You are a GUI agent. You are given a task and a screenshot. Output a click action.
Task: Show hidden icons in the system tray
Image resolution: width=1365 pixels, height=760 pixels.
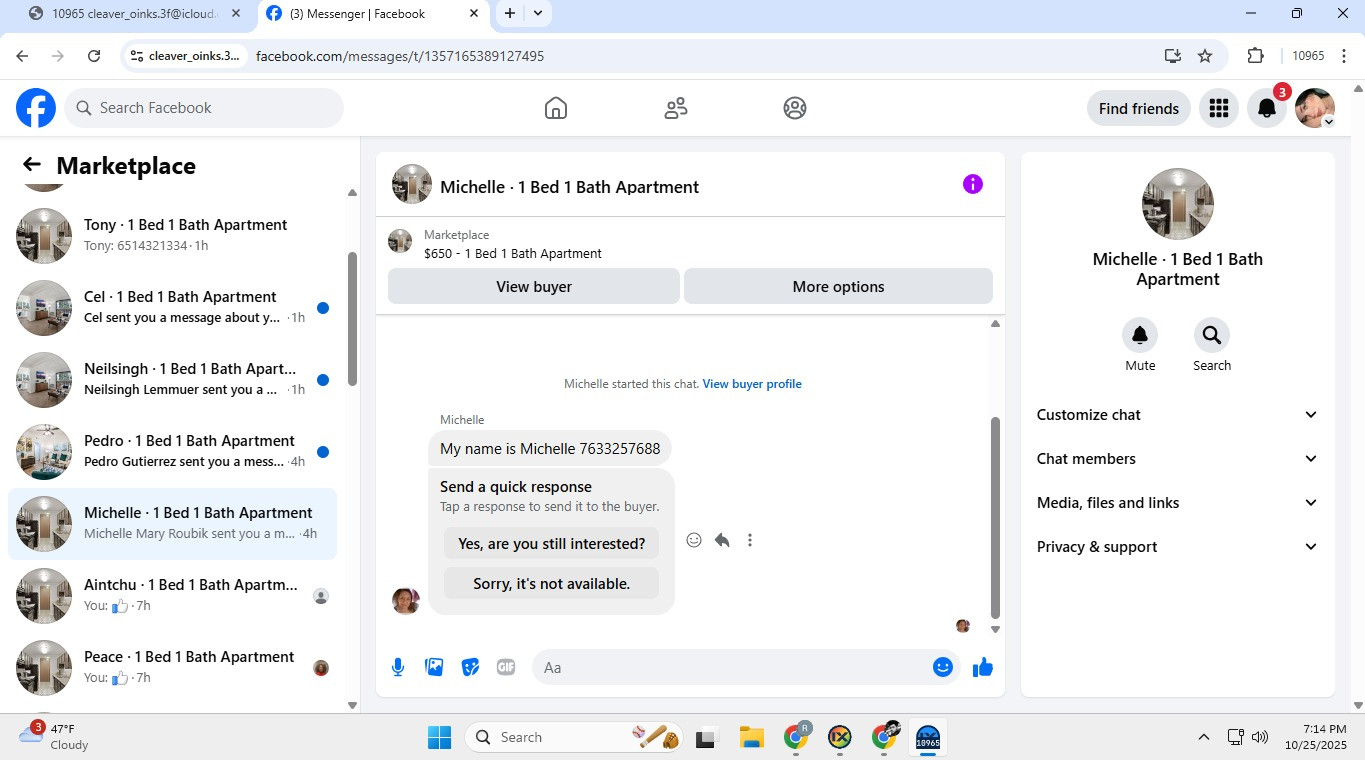pos(1203,737)
